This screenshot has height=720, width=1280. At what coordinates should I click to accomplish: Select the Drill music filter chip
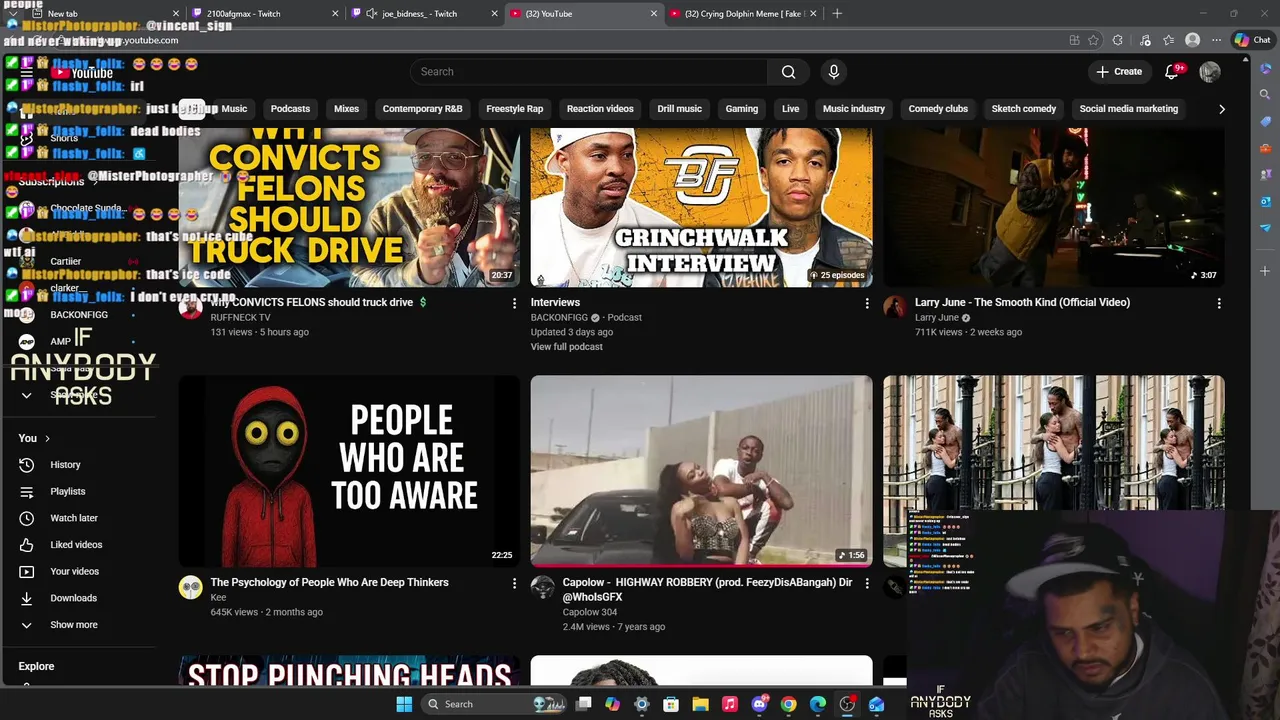point(679,109)
